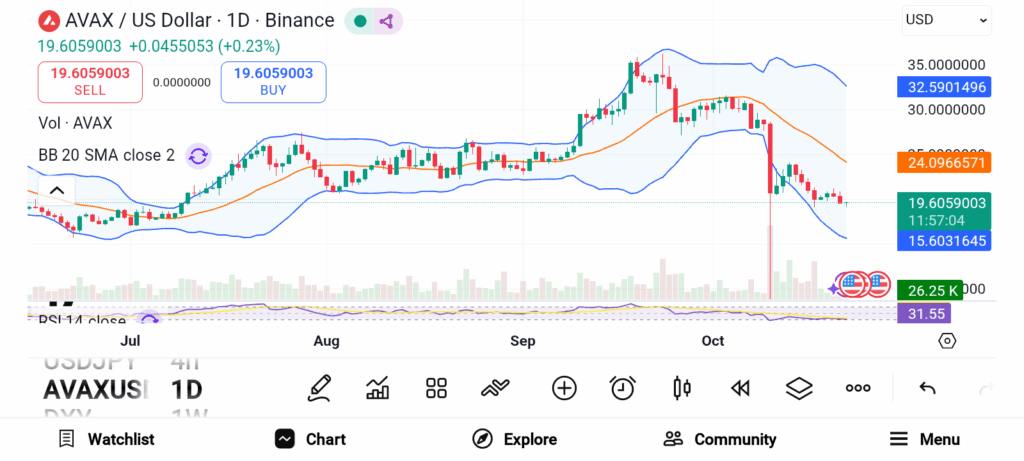Undo the last chart action
The width and height of the screenshot is (1024, 461).
click(x=927, y=388)
